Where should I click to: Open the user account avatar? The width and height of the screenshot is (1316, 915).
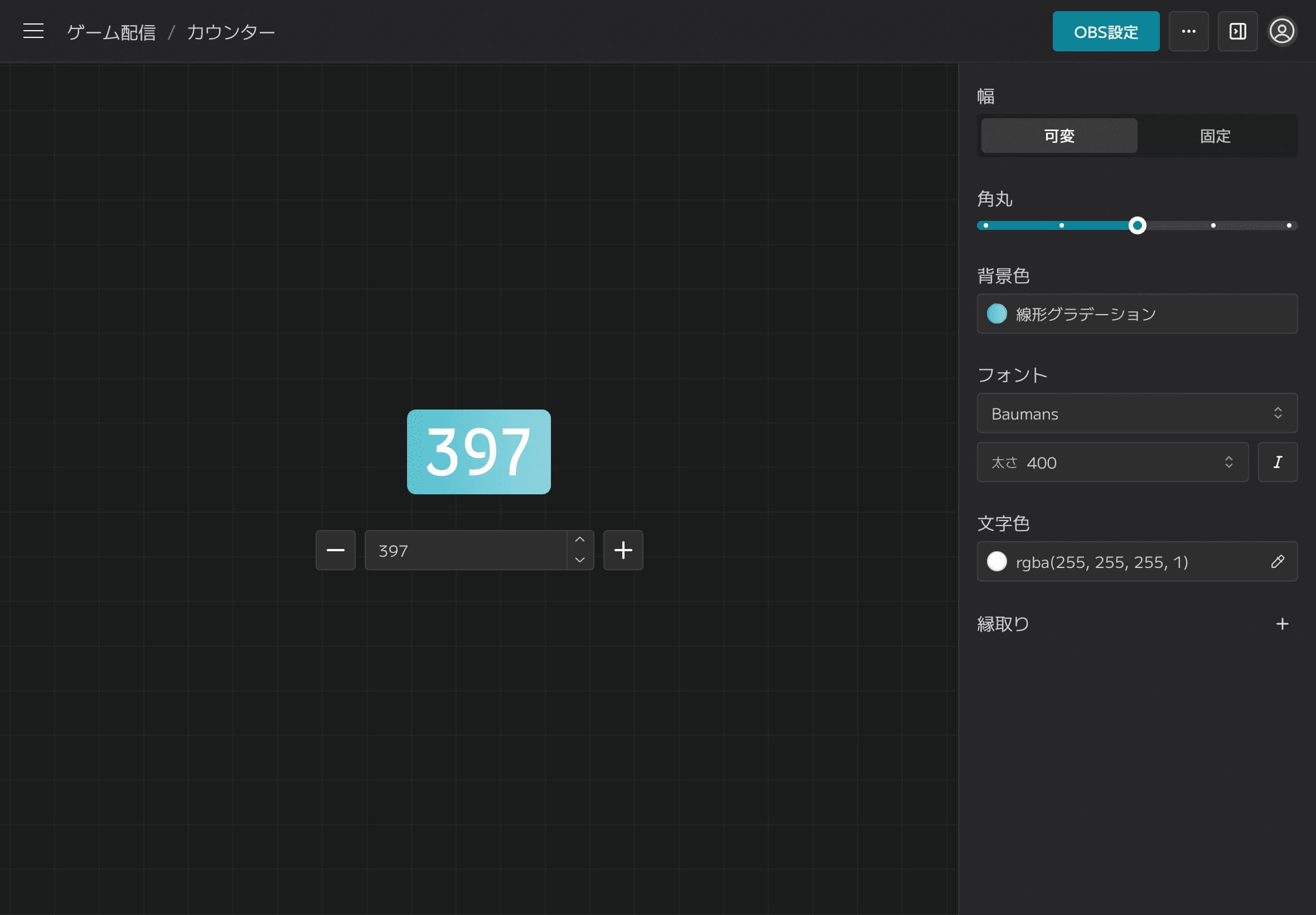[x=1281, y=31]
